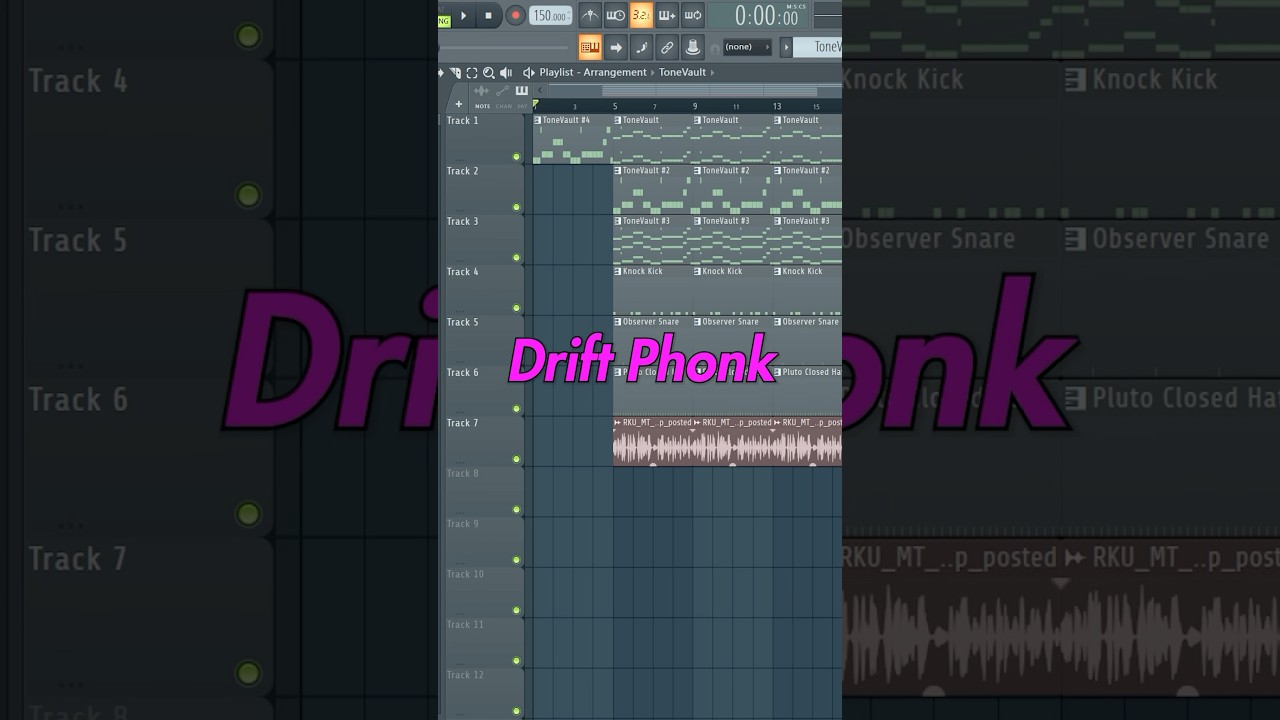Stop playback with the Stop button
The image size is (1280, 720).
(x=488, y=15)
